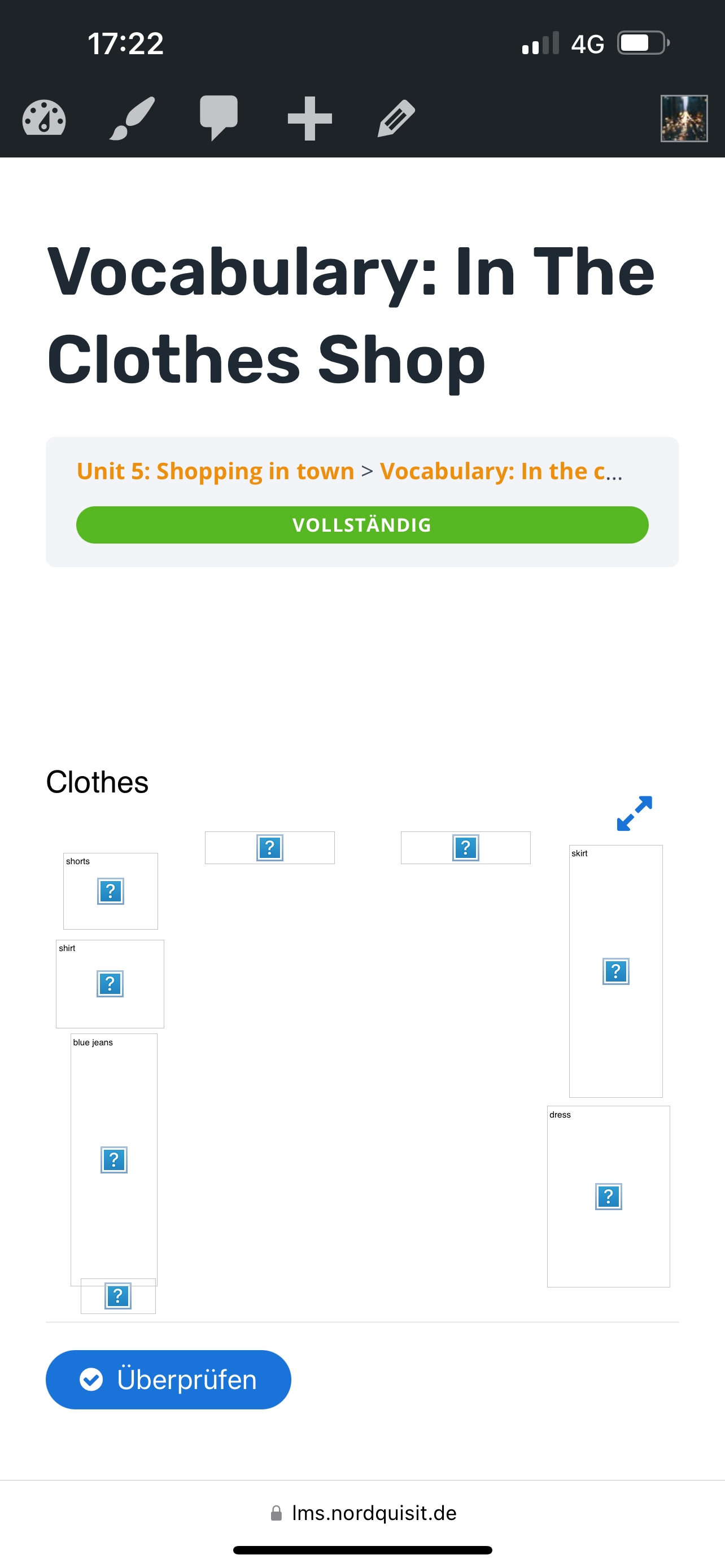The width and height of the screenshot is (725, 1568).
Task: Click the first unlabeled top drop zone
Action: click(270, 847)
